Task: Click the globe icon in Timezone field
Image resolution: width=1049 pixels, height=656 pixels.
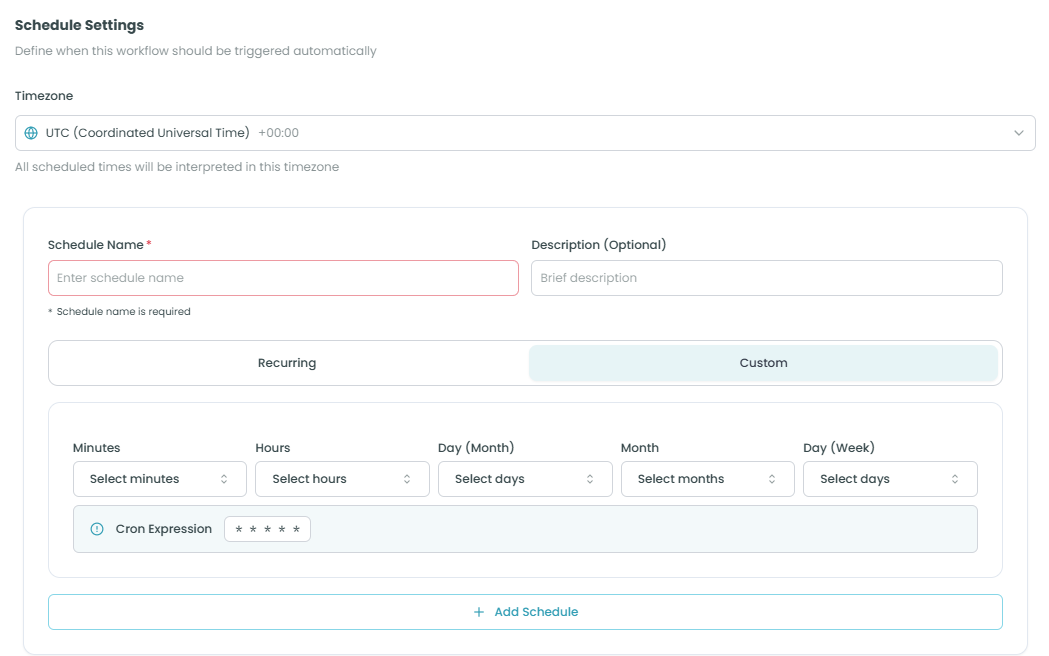Action: (31, 133)
